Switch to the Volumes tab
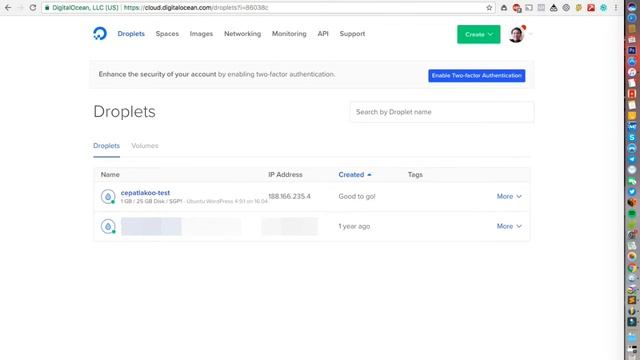 click(x=145, y=146)
